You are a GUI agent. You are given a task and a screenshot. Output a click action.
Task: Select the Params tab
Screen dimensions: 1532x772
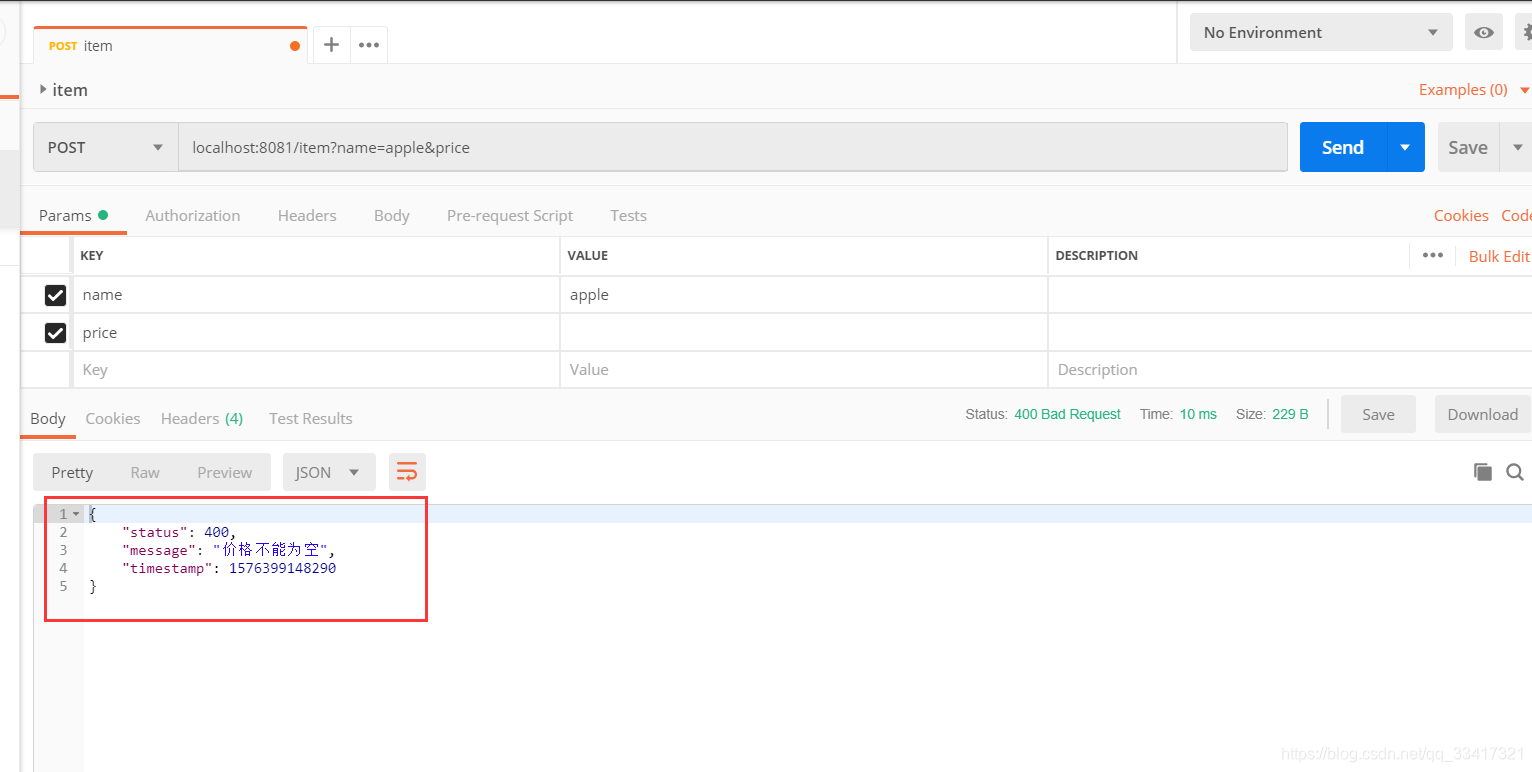tap(73, 215)
